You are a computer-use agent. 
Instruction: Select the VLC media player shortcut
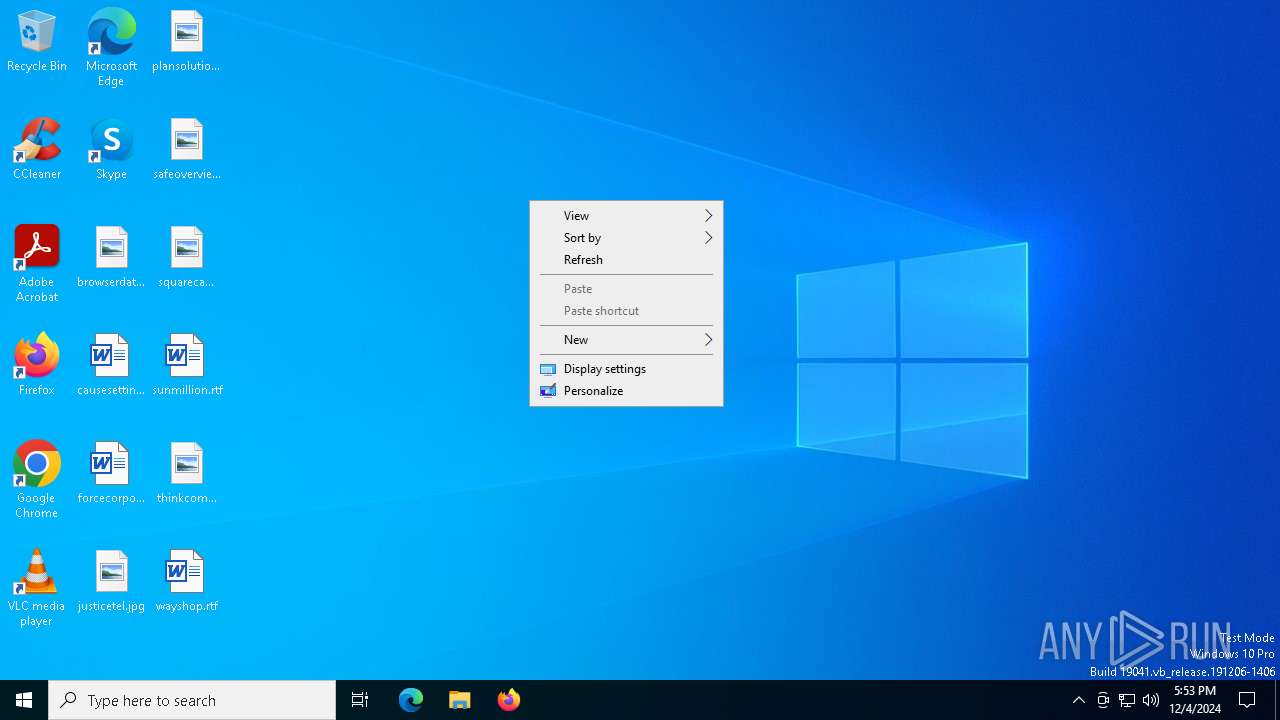click(x=37, y=588)
